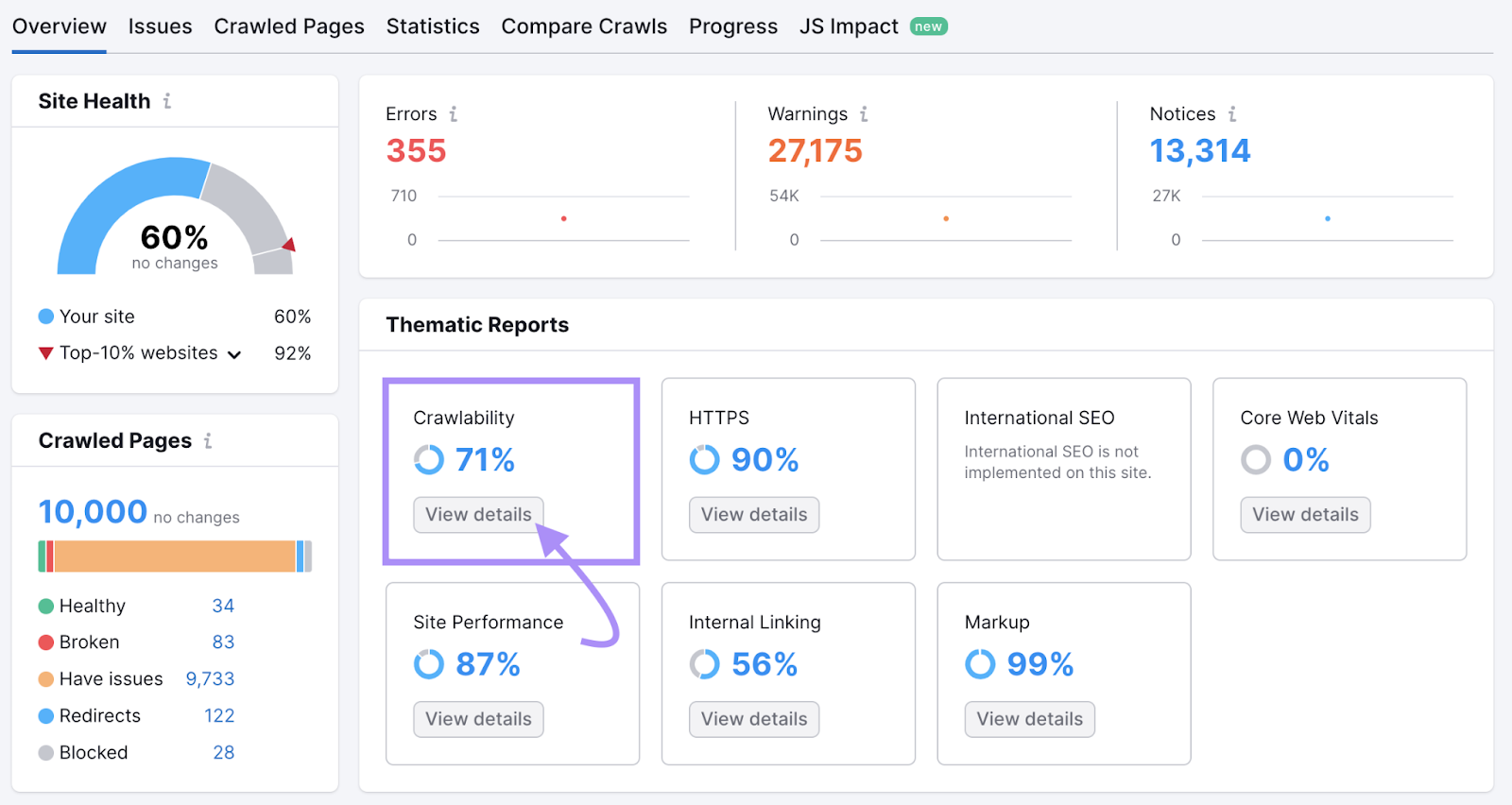1512x805 pixels.
Task: View details for Internal Linking report
Action: point(754,719)
